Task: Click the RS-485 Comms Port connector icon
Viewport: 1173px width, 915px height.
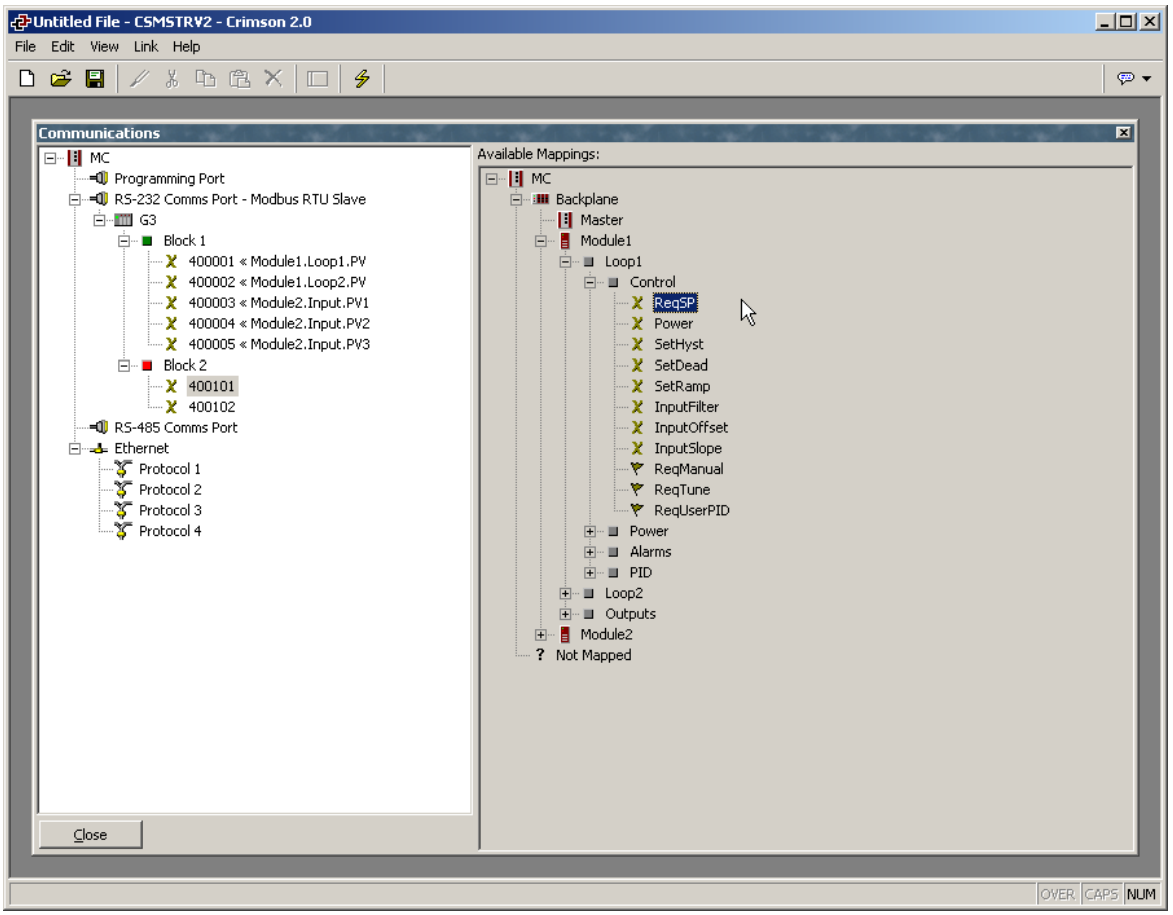Action: [x=99, y=427]
